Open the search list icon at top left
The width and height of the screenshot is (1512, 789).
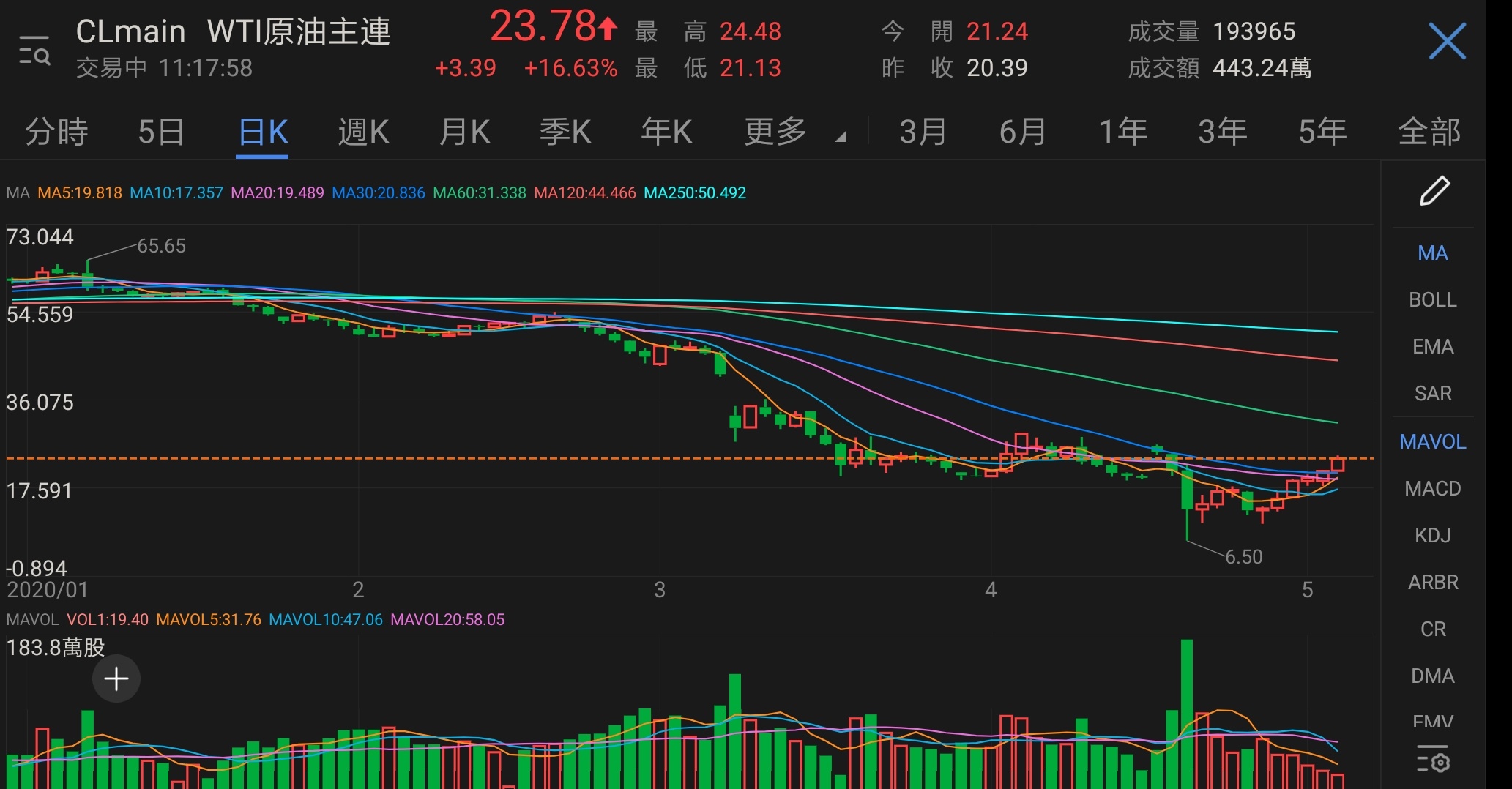34,51
